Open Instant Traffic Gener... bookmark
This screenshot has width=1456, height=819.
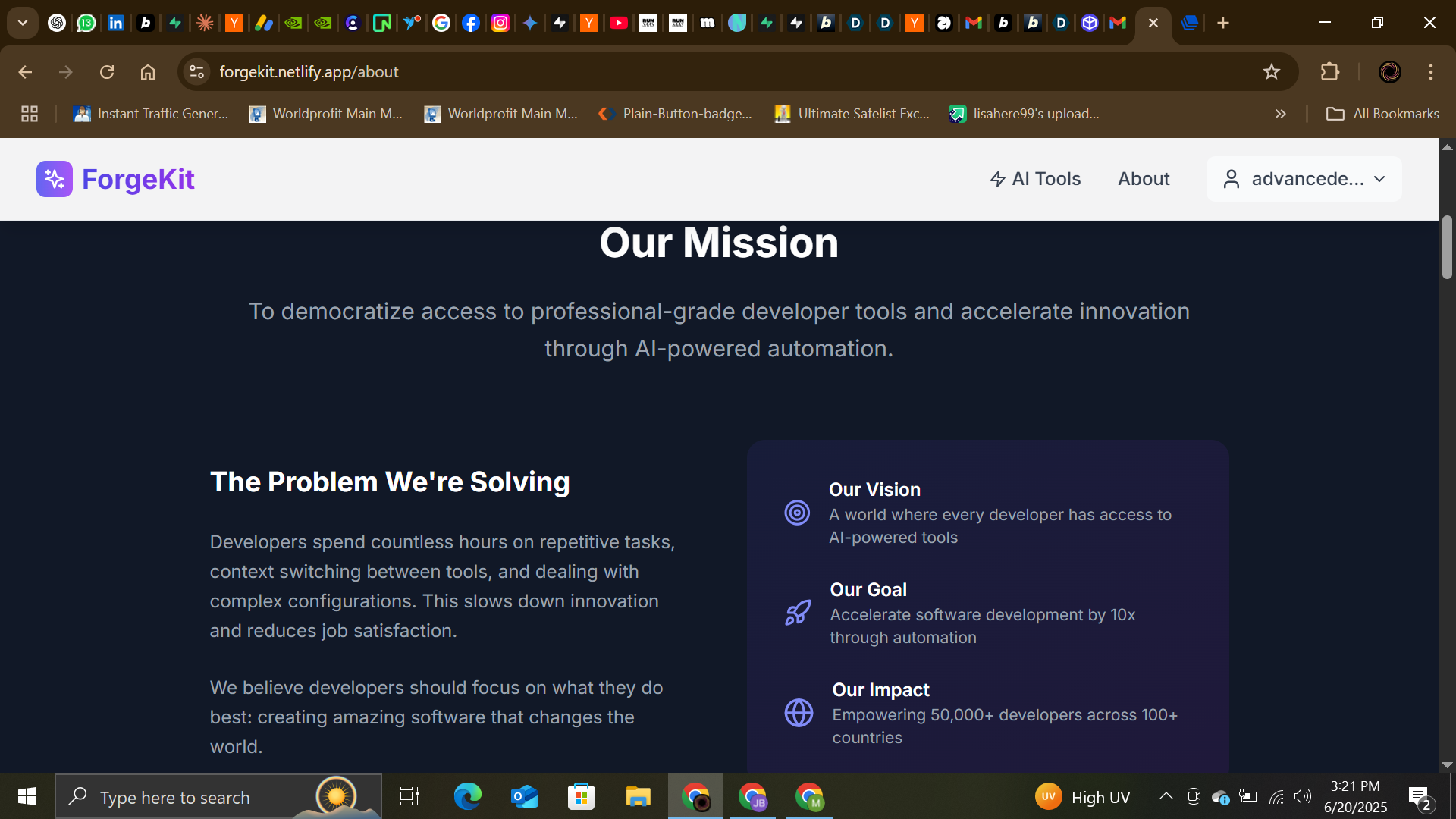[150, 114]
